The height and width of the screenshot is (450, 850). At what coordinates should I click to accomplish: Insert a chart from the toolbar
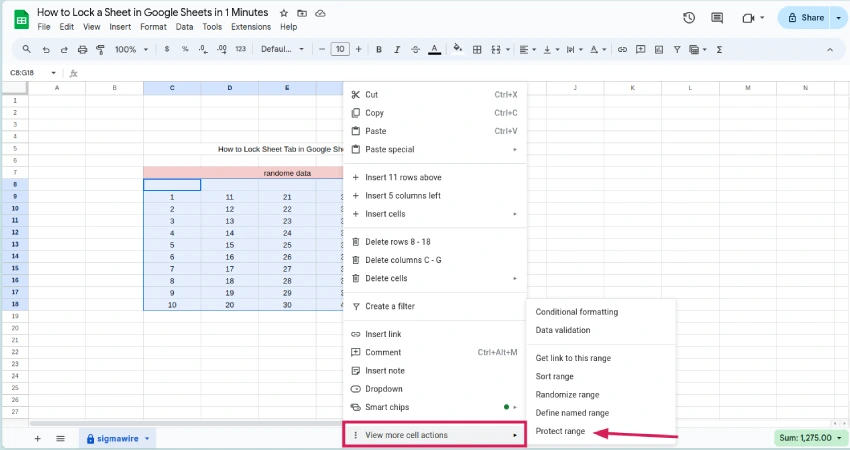[659, 49]
